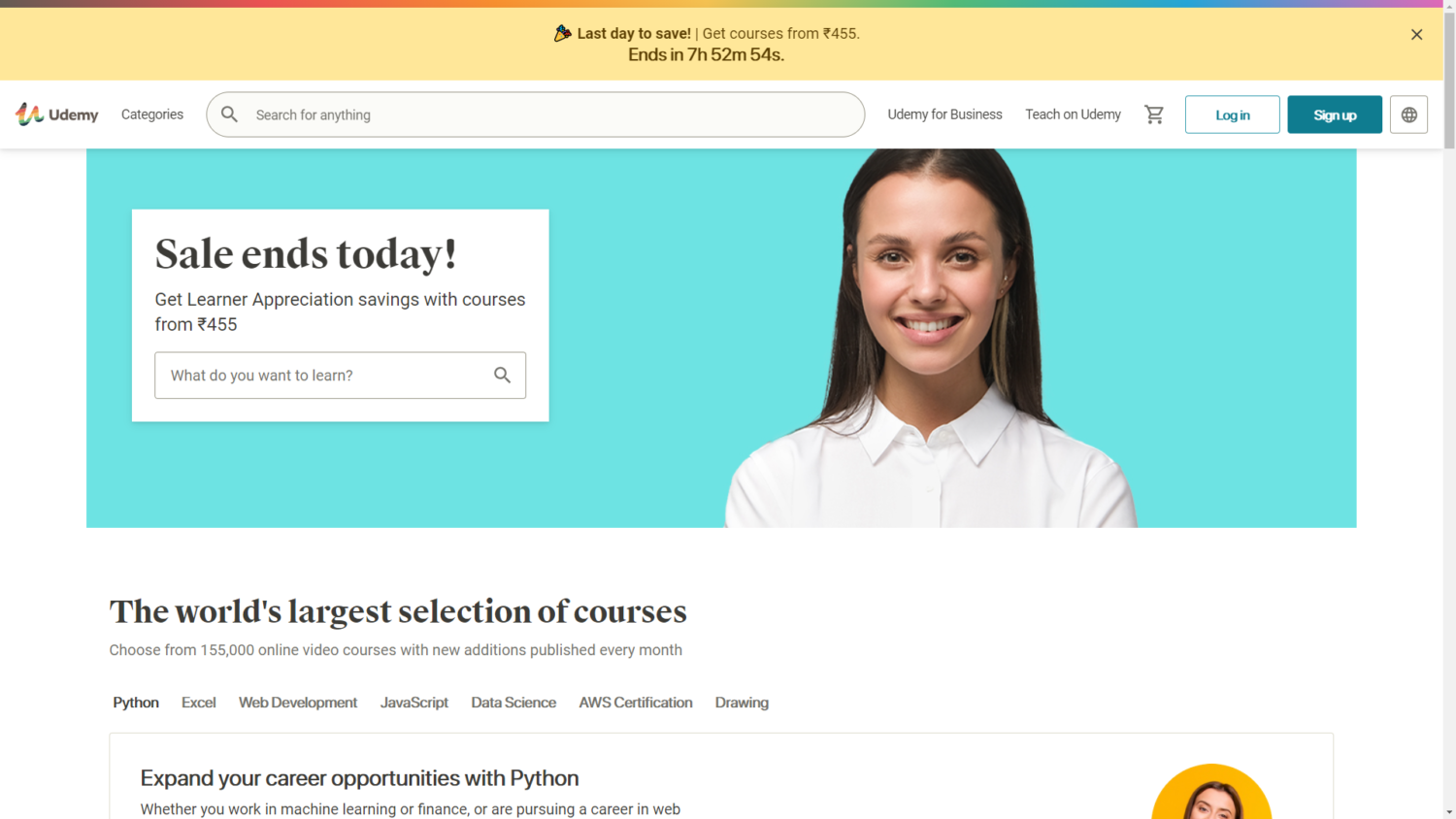Click the Sign up button
This screenshot has width=1456, height=819.
pyautogui.click(x=1334, y=115)
